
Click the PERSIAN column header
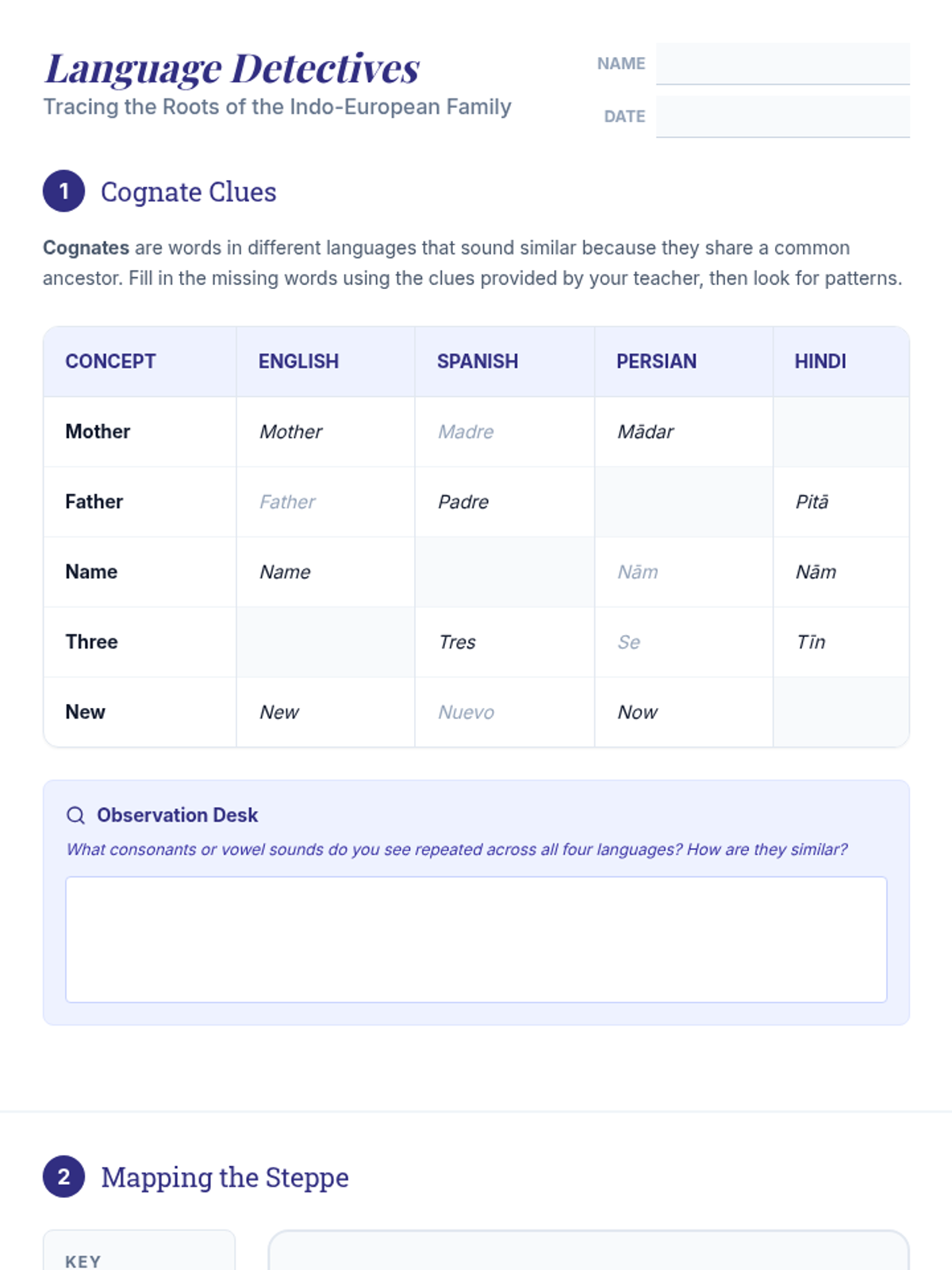(x=656, y=361)
